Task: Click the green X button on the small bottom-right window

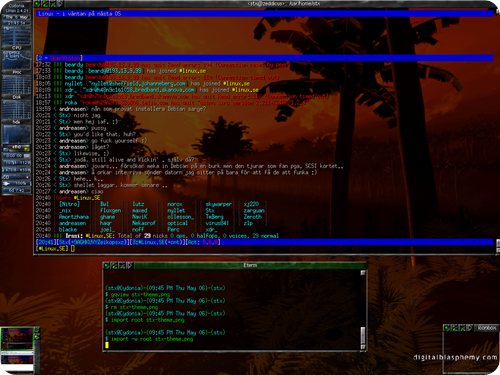Action: click(462, 328)
